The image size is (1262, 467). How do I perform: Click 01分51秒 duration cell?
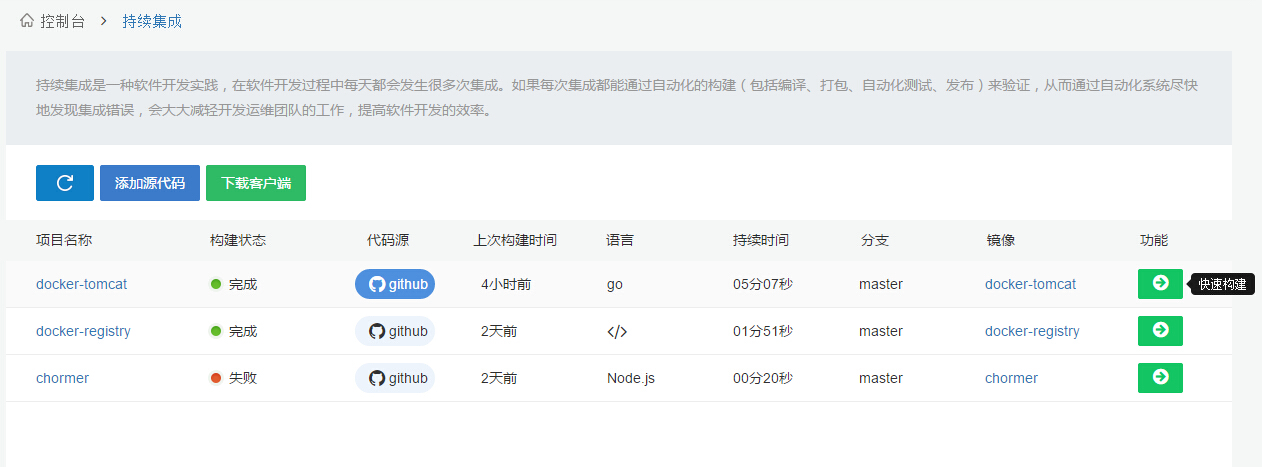[763, 331]
